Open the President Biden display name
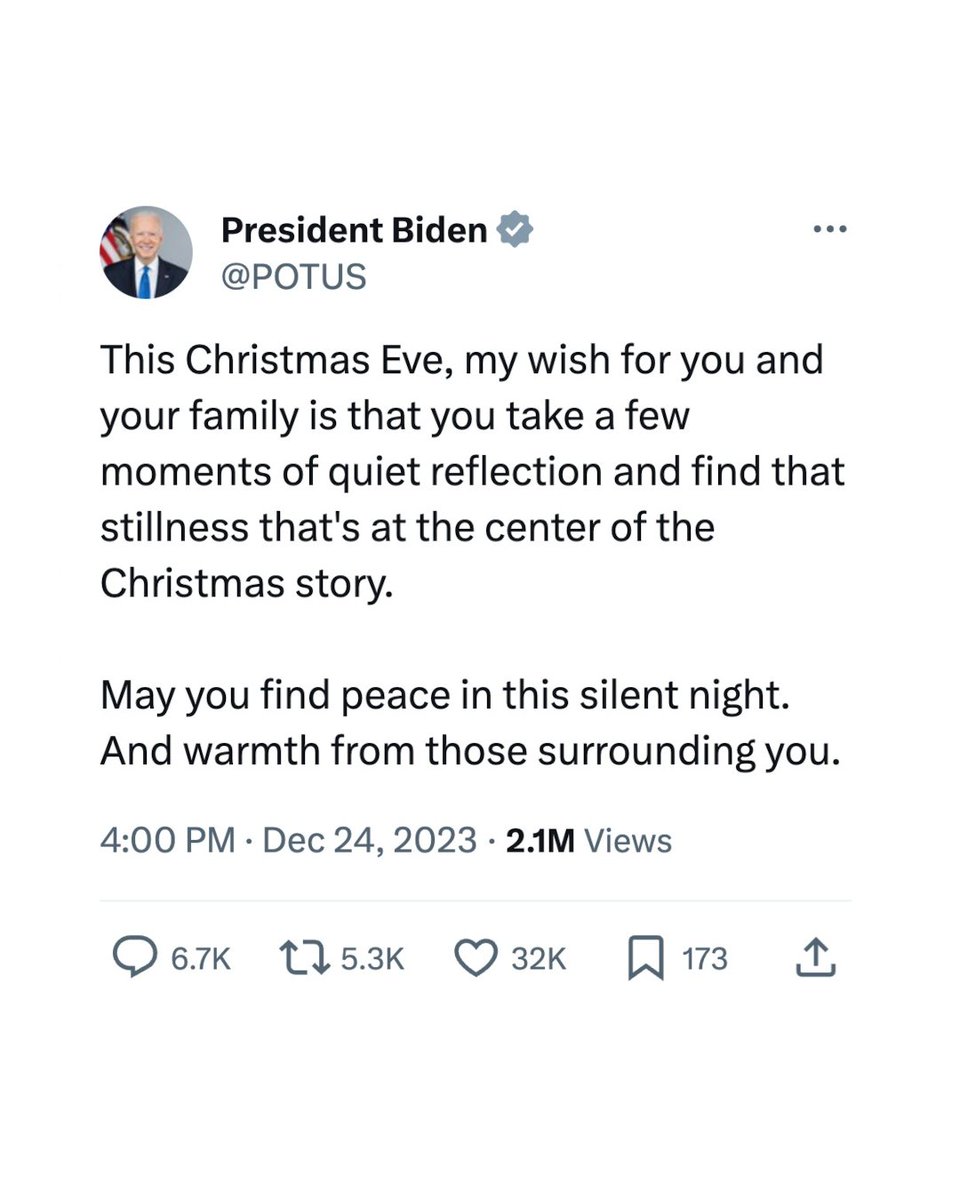The width and height of the screenshot is (960, 1200). [354, 231]
